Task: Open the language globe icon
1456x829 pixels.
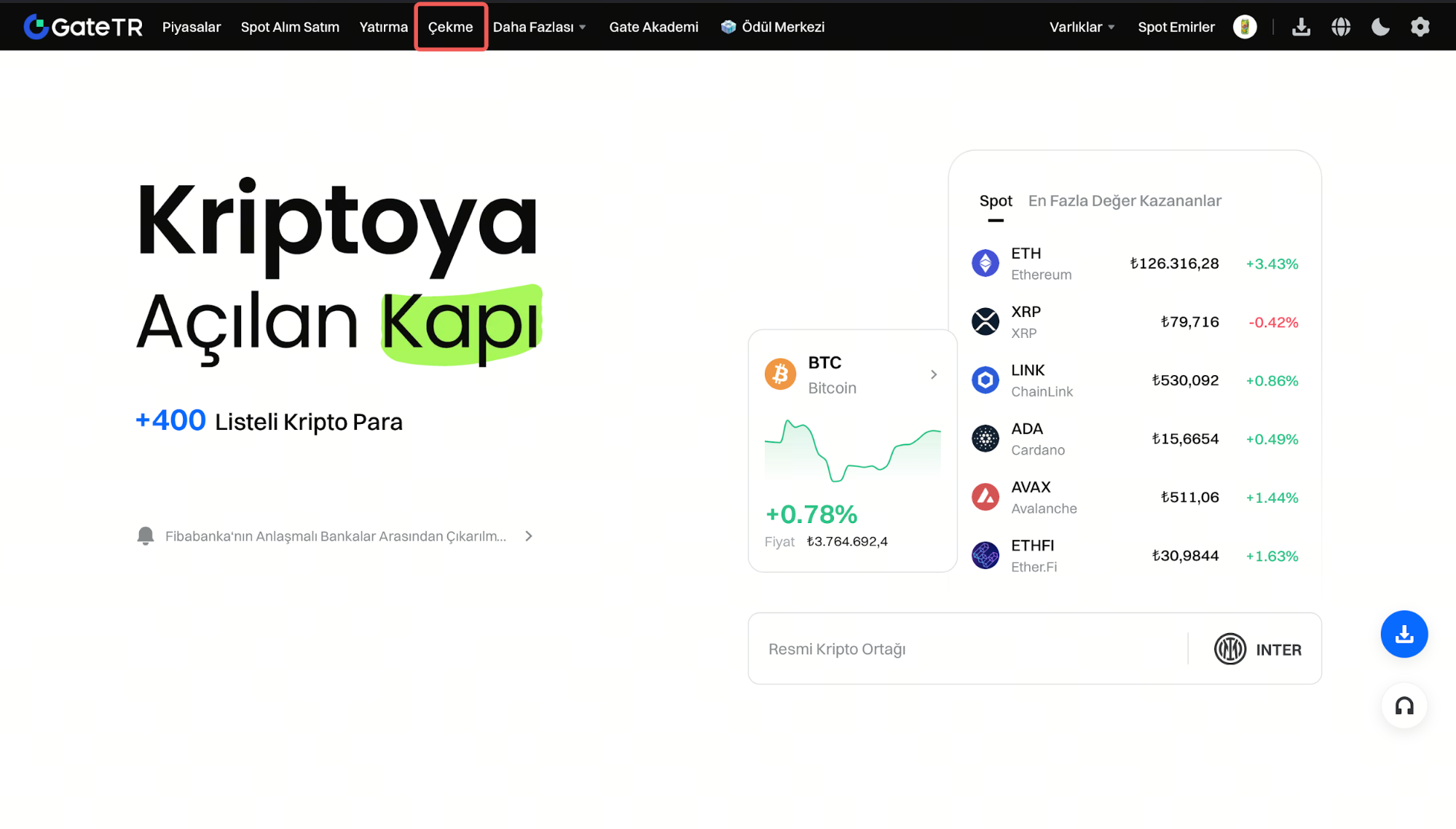Action: click(1340, 27)
